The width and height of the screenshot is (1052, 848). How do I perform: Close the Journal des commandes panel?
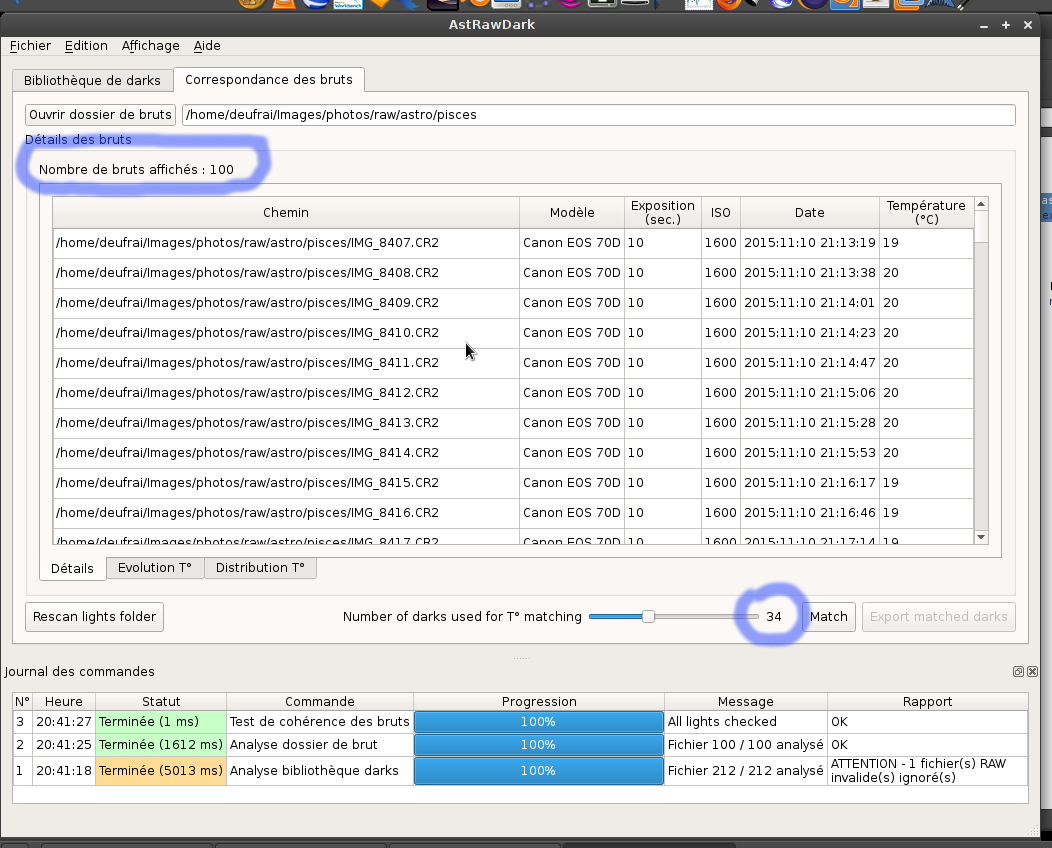click(x=1033, y=672)
